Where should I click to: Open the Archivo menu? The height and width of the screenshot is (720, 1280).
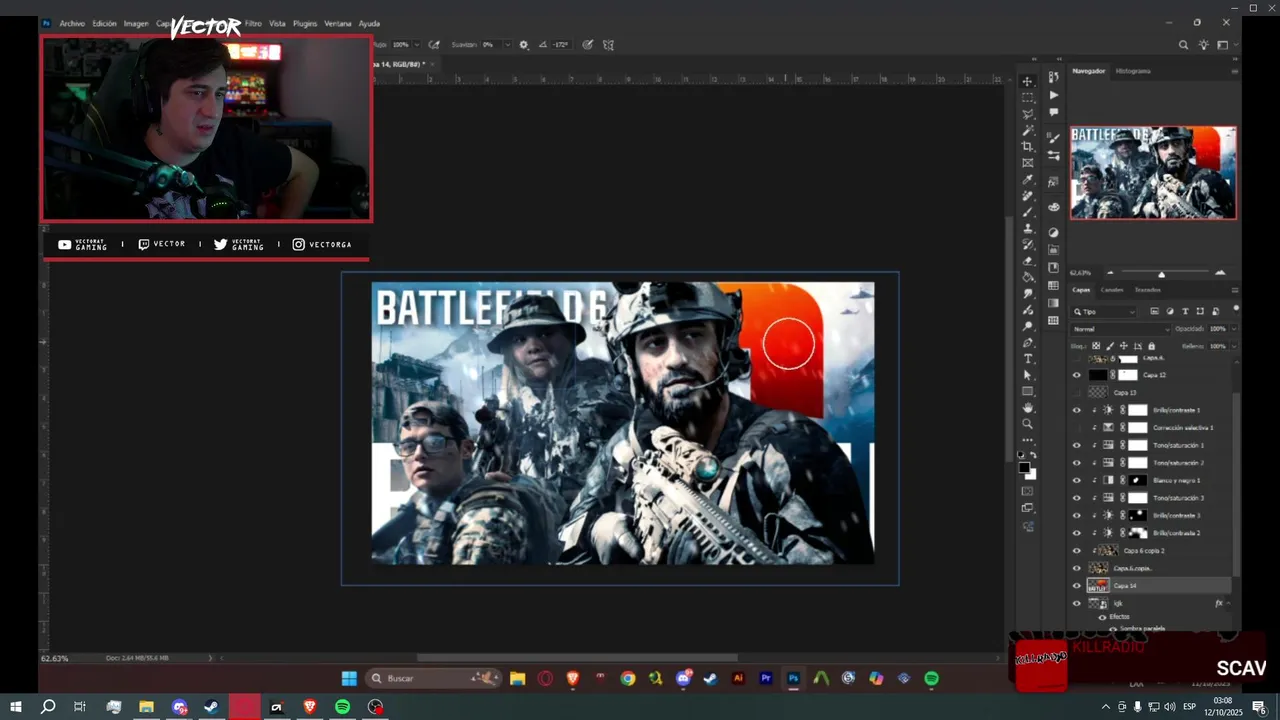72,23
